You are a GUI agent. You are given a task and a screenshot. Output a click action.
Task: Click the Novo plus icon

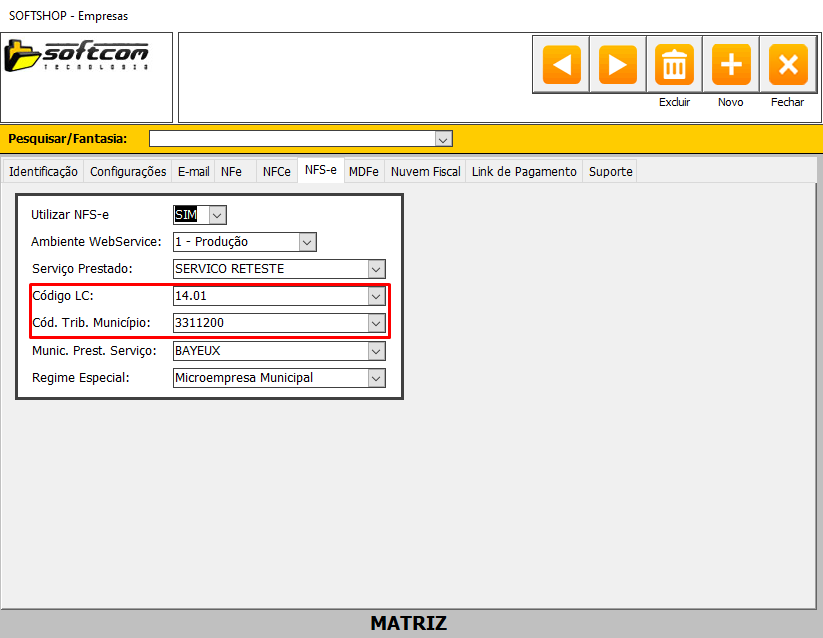pos(731,65)
